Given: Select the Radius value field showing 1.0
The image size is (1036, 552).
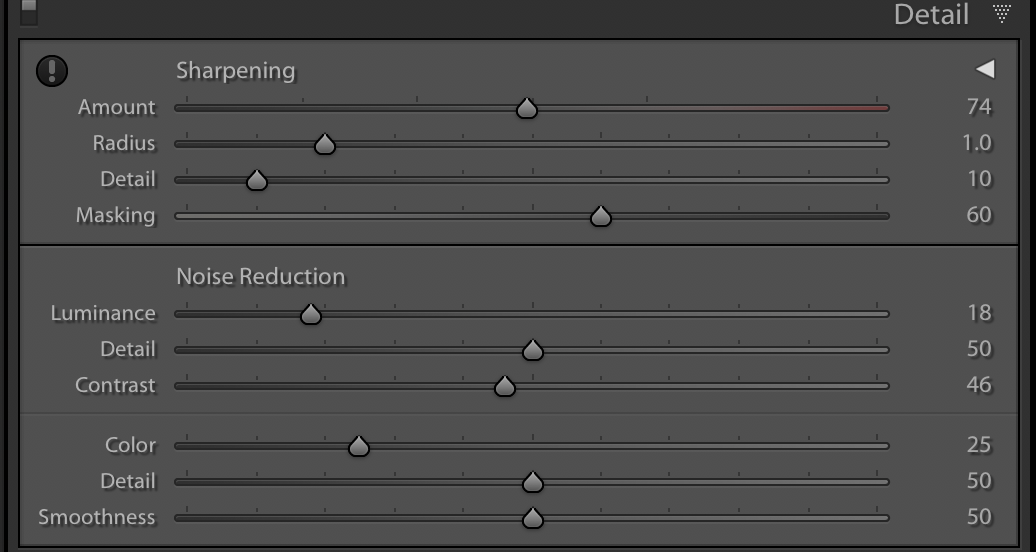Looking at the screenshot, I should point(977,143).
